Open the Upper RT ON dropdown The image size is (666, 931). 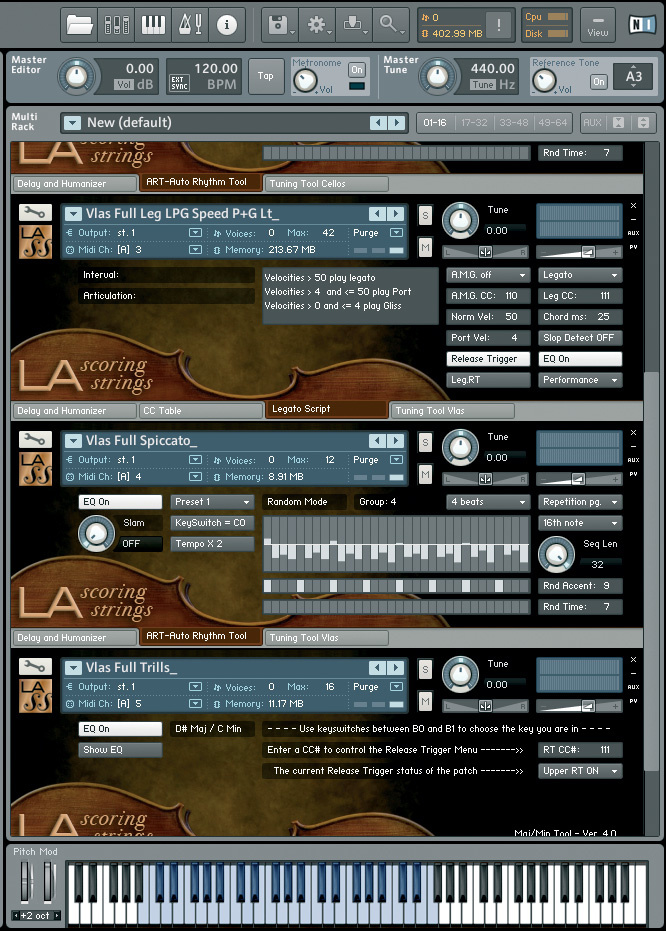580,771
